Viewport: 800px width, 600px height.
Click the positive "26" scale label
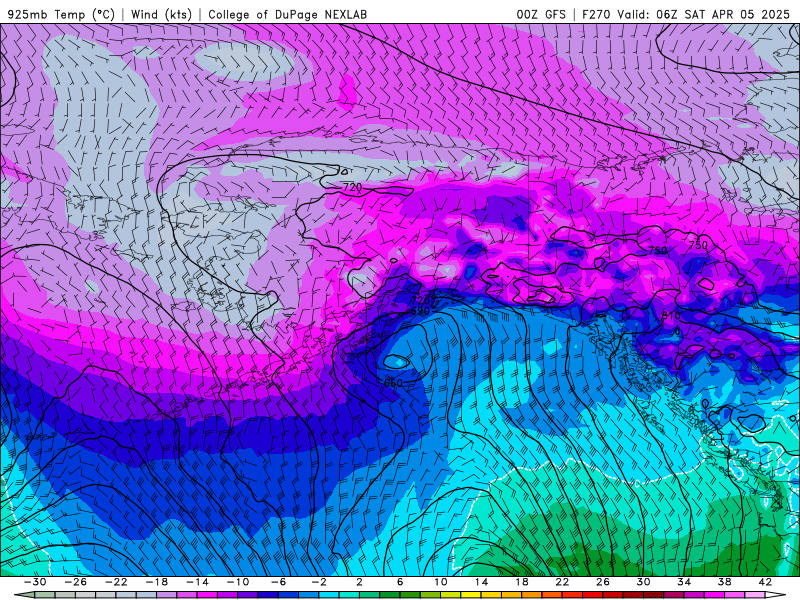pos(603,582)
